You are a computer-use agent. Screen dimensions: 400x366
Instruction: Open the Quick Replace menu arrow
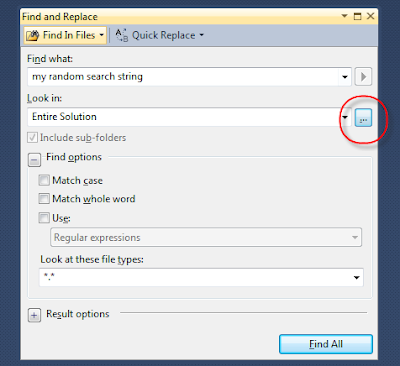click(x=202, y=35)
